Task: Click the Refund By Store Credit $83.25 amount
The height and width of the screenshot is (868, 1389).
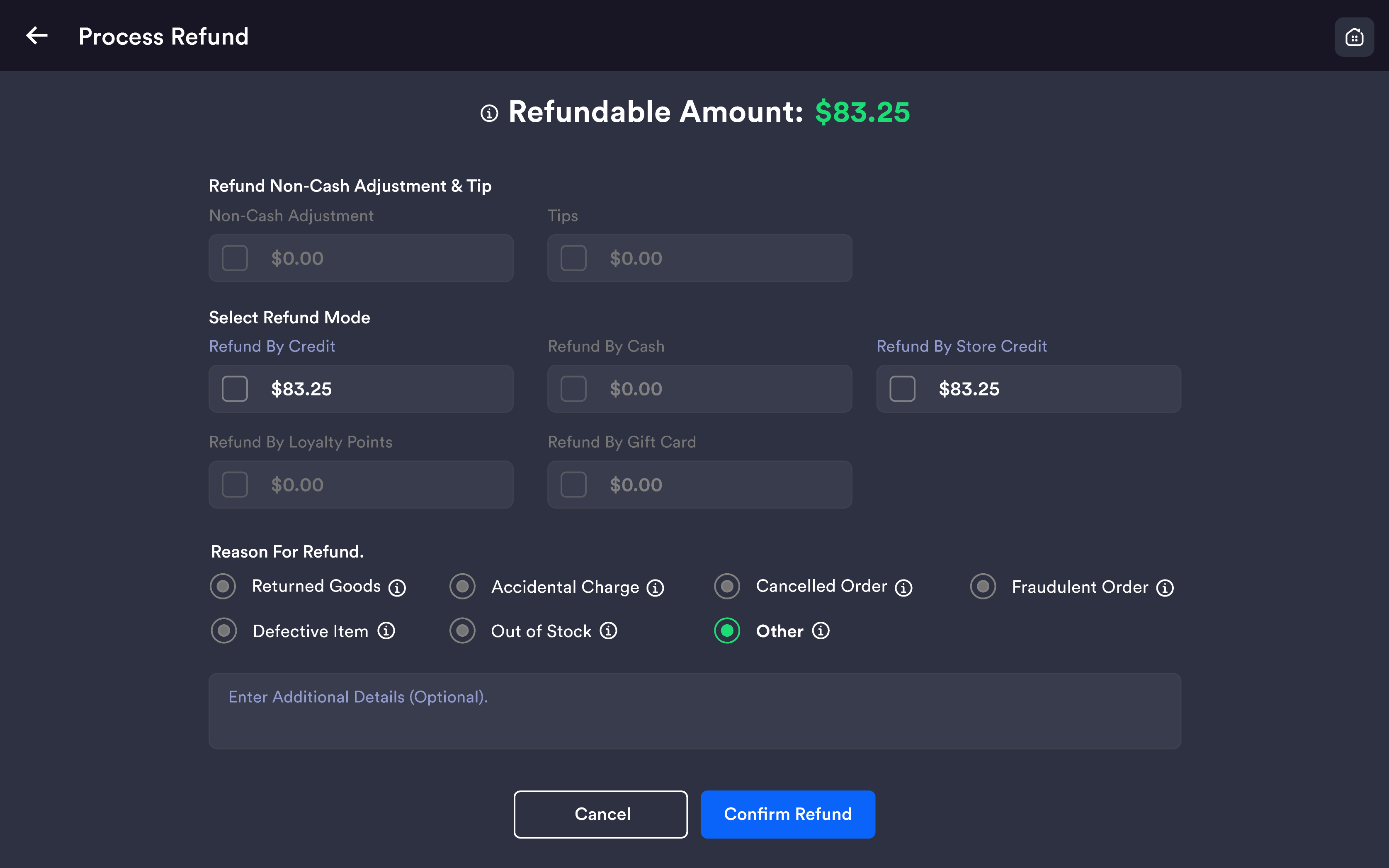Action: click(969, 389)
